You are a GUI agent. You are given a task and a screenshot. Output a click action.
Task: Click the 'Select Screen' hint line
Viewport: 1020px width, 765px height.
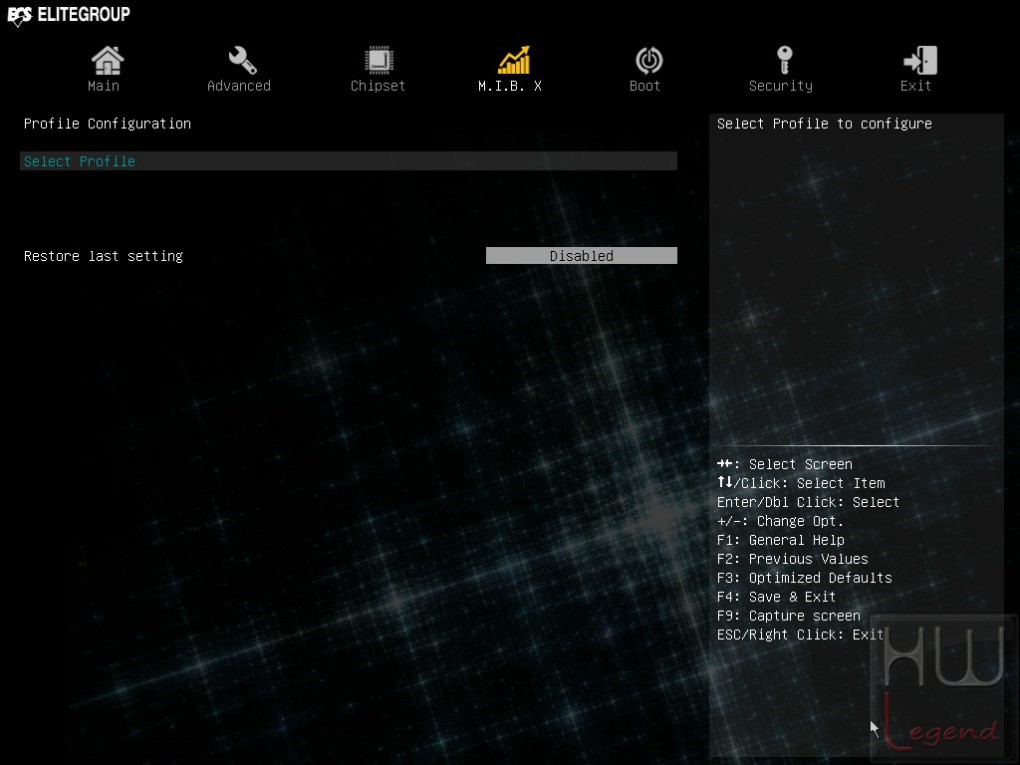(785, 464)
